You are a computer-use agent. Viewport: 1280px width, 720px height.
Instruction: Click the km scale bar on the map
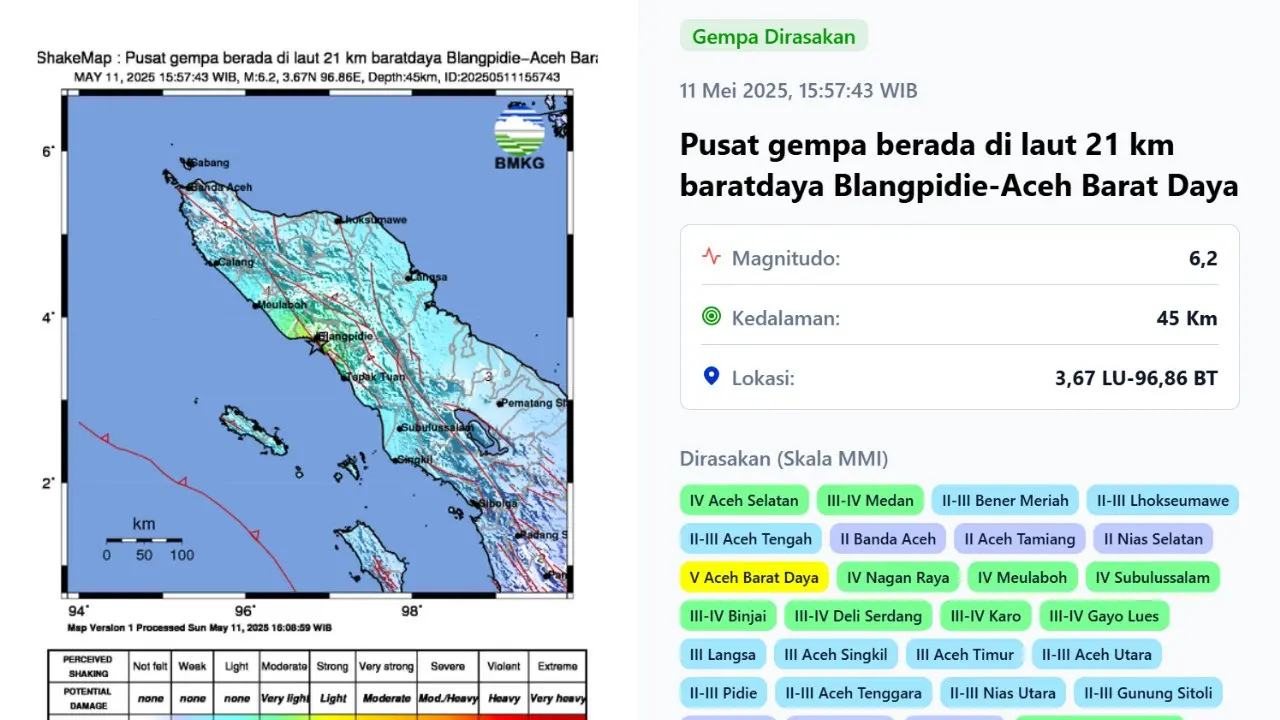tap(144, 540)
